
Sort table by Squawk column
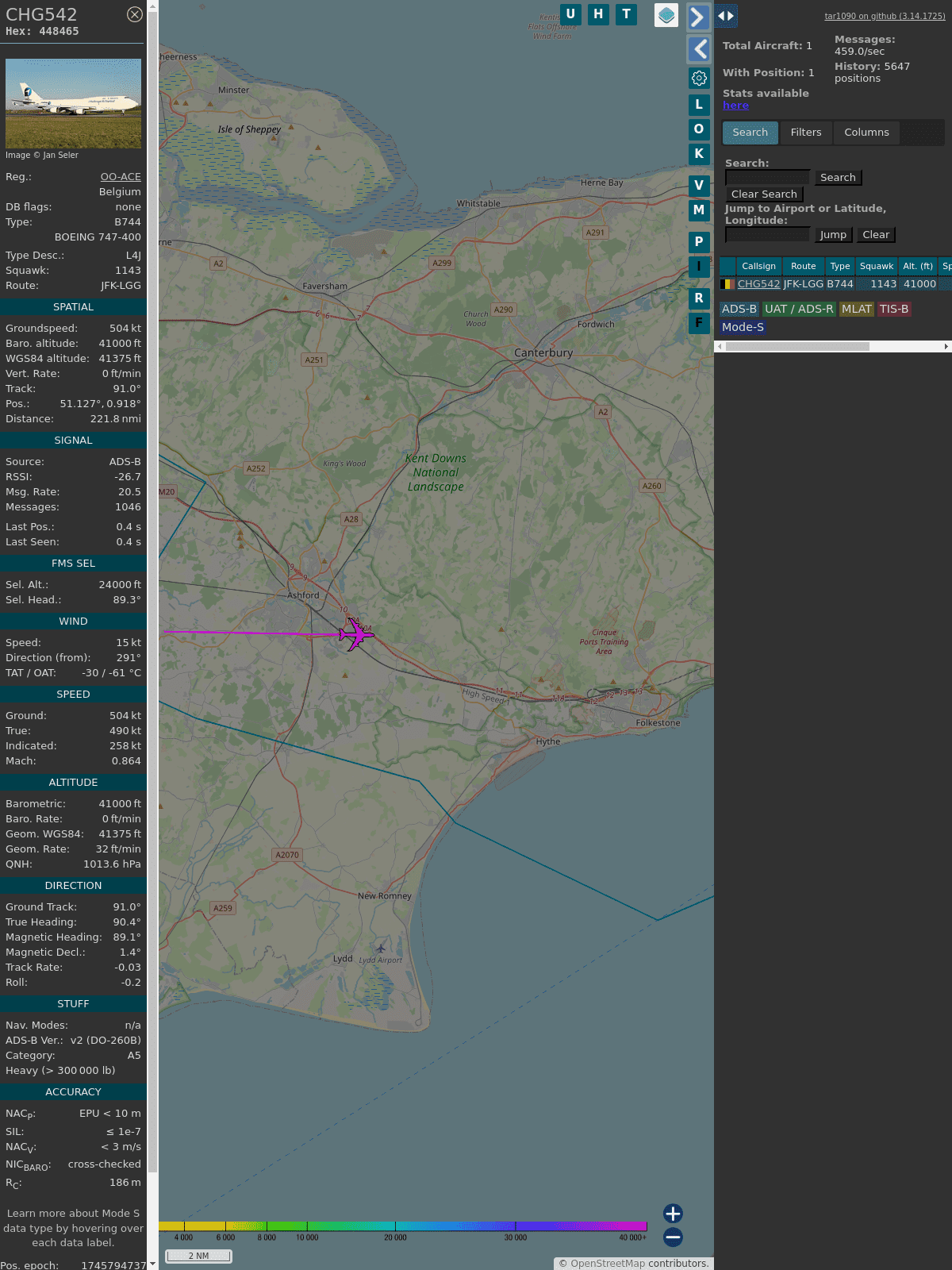pos(877,266)
